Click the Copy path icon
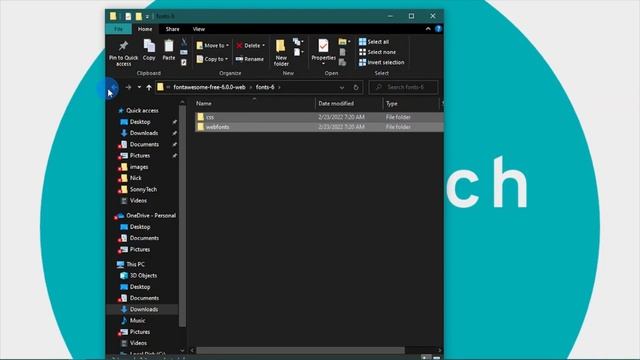Image resolution: width=640 pixels, height=360 pixels. (x=184, y=52)
